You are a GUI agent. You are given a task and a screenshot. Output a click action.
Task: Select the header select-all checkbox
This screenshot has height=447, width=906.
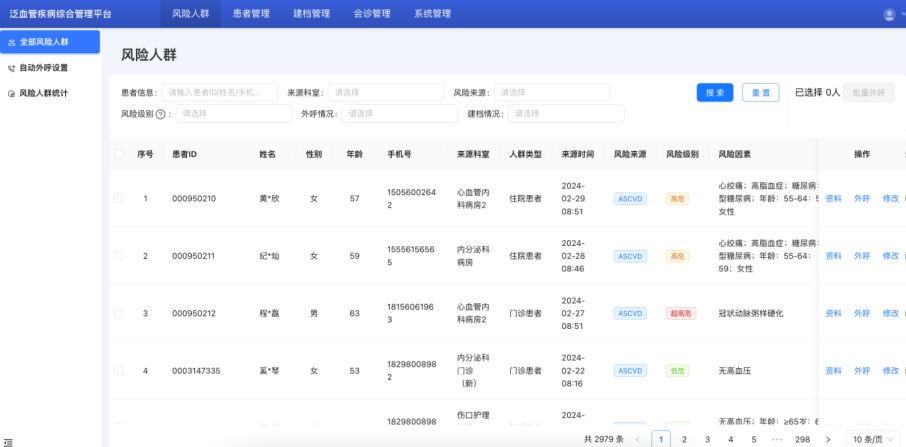pyautogui.click(x=119, y=154)
